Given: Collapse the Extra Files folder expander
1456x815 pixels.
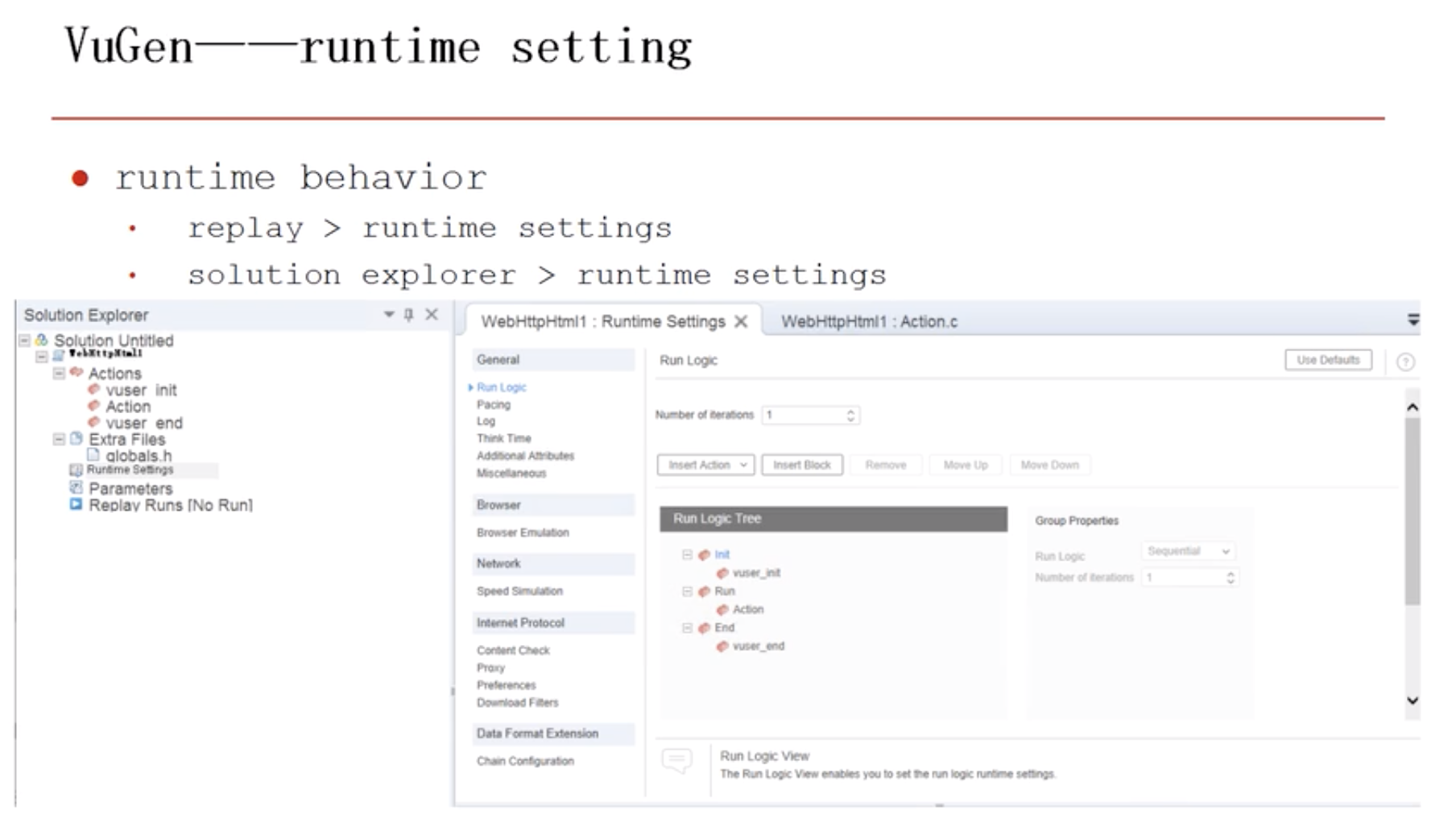Looking at the screenshot, I should [59, 439].
